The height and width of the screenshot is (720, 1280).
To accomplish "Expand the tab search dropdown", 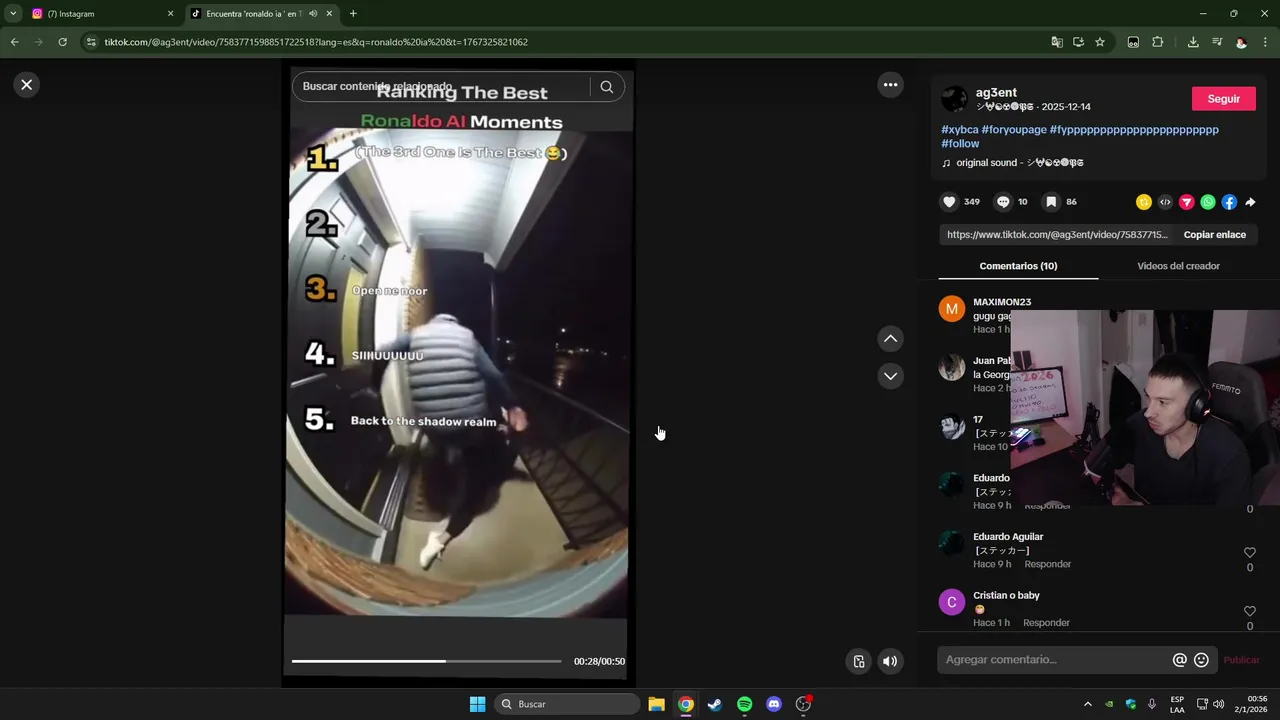I will (13, 14).
